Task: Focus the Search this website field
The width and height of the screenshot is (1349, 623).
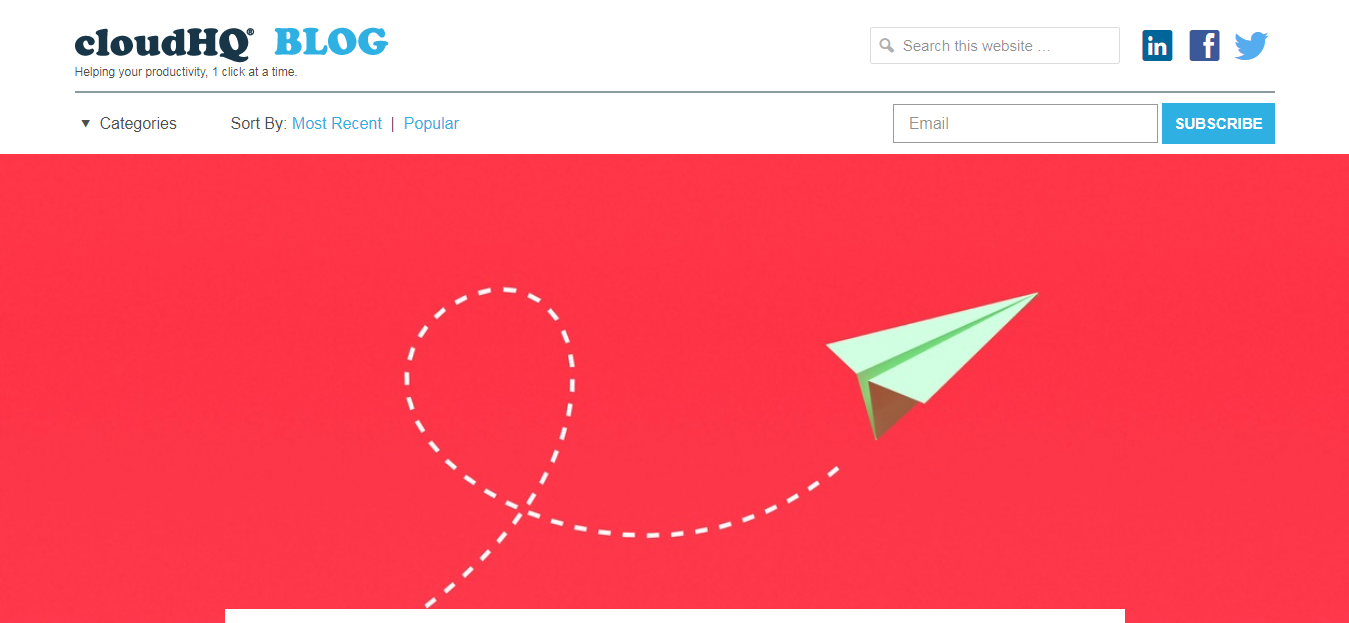Action: point(995,45)
